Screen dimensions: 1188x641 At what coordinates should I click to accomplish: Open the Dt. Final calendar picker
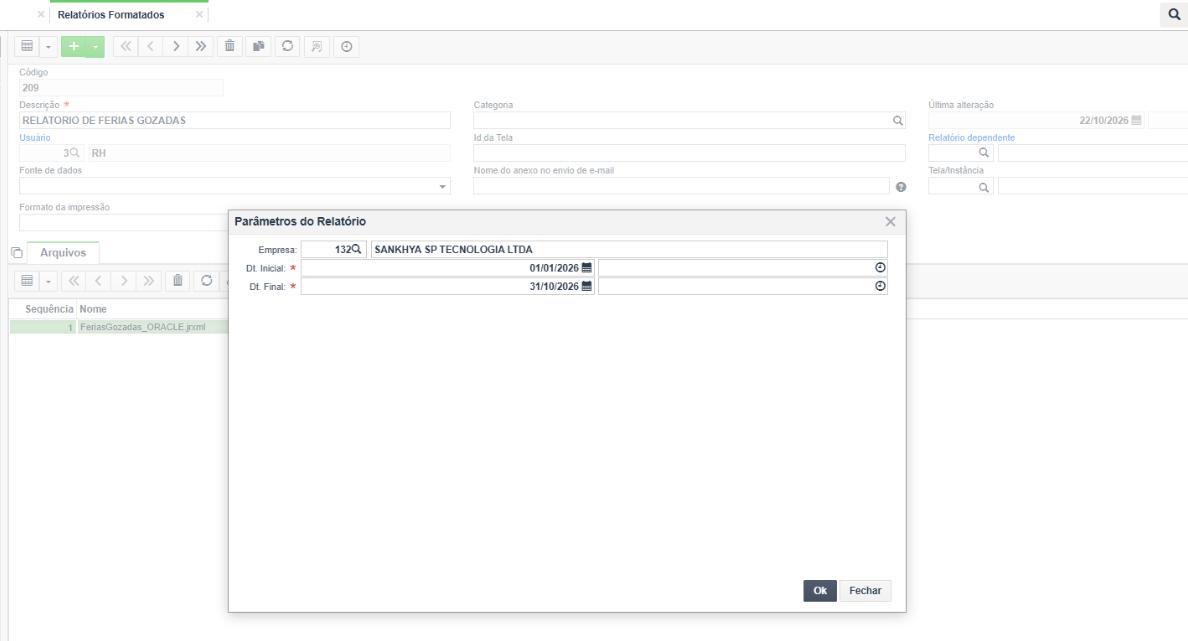coord(586,286)
